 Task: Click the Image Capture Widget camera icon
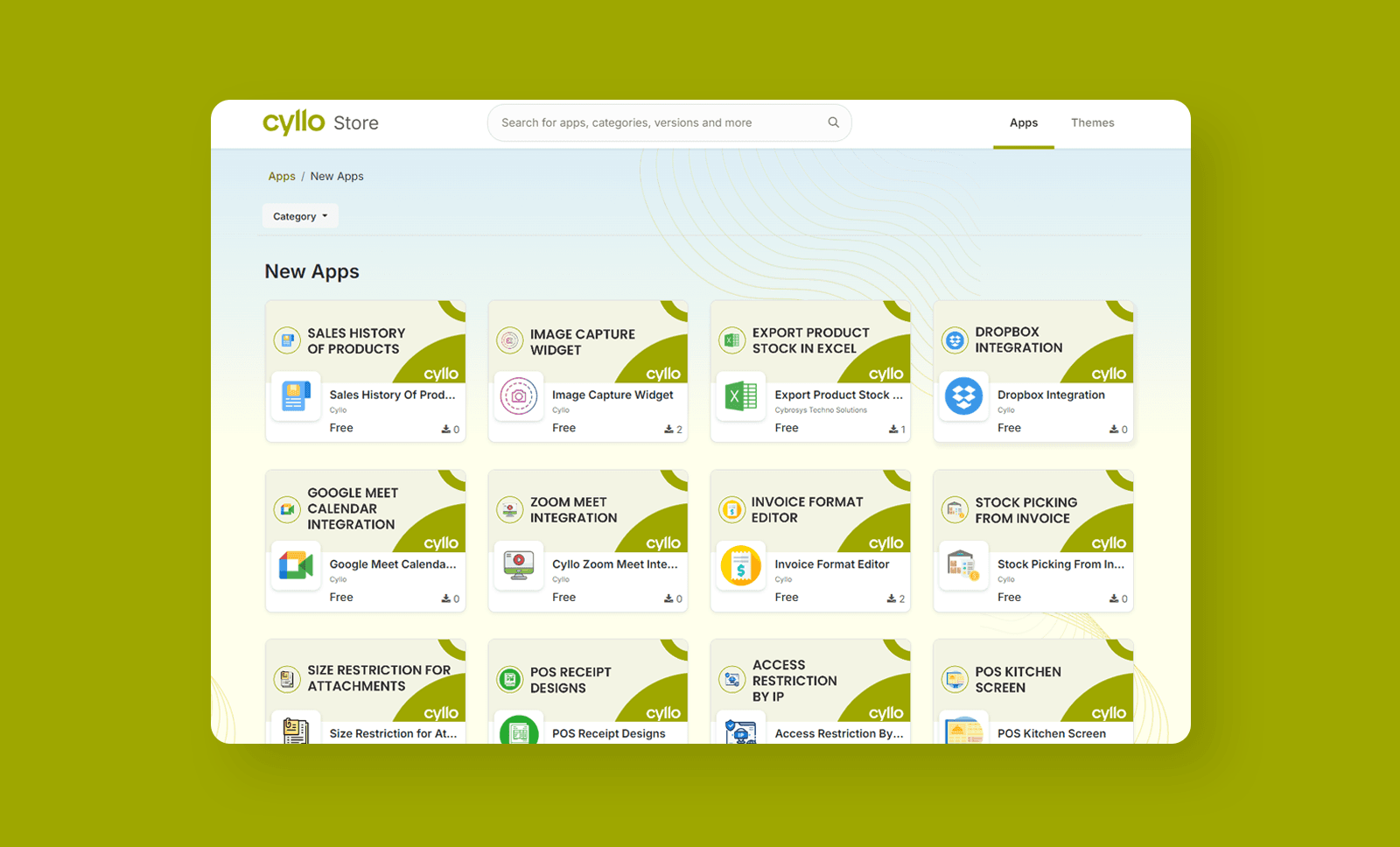pyautogui.click(x=519, y=396)
